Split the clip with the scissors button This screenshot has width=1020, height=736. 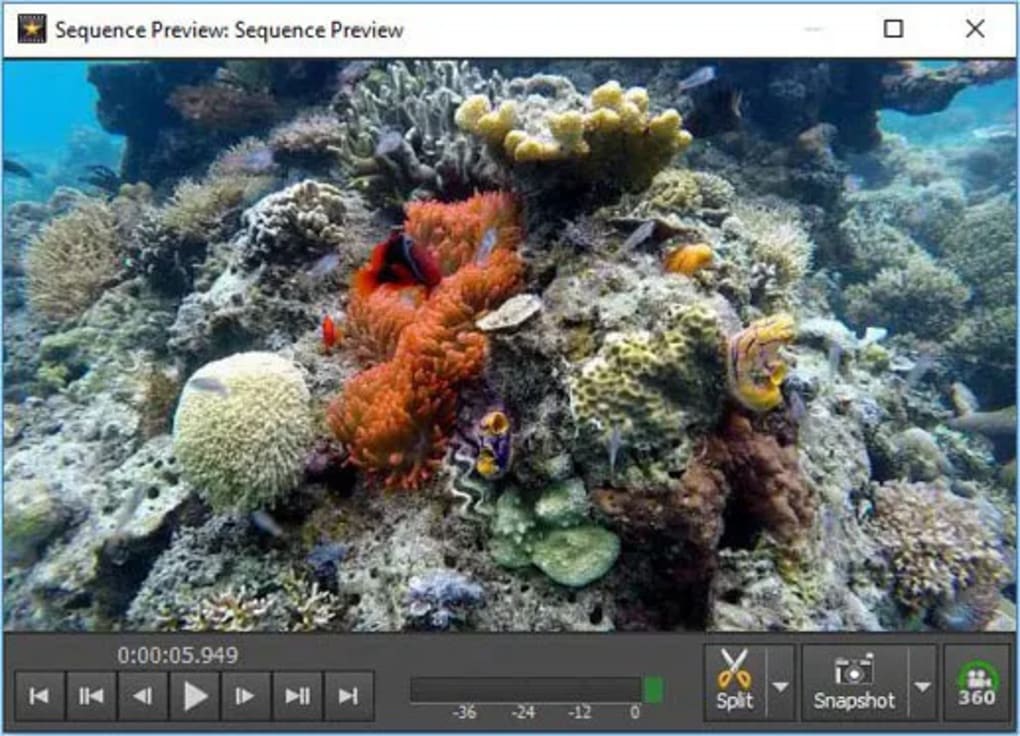click(x=735, y=682)
